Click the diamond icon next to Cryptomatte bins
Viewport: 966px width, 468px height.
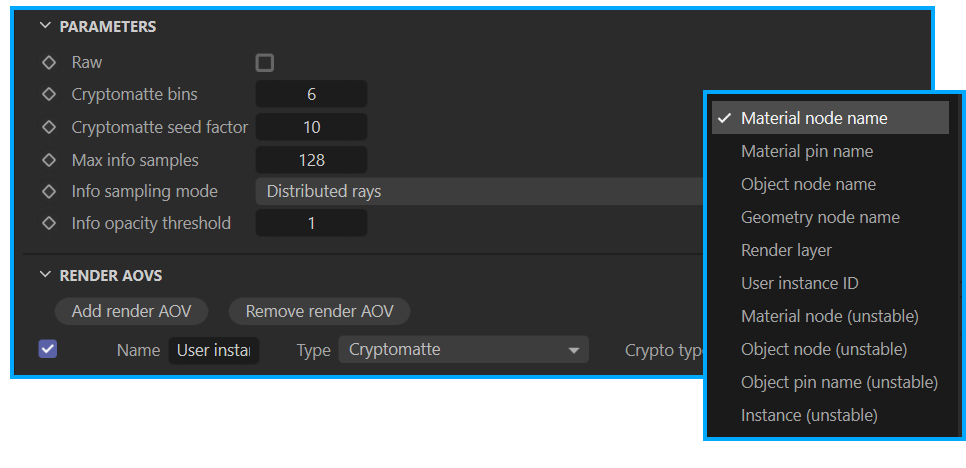pyautogui.click(x=48, y=95)
